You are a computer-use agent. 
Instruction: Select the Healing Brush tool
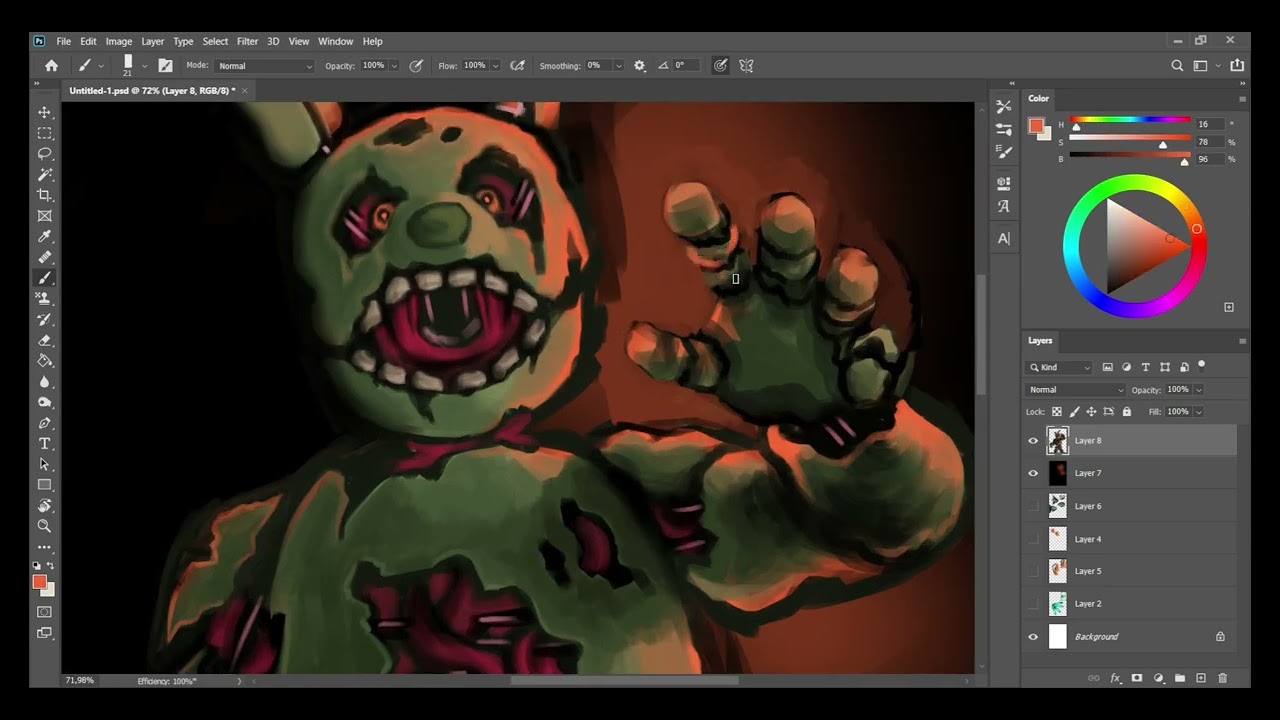[45, 257]
